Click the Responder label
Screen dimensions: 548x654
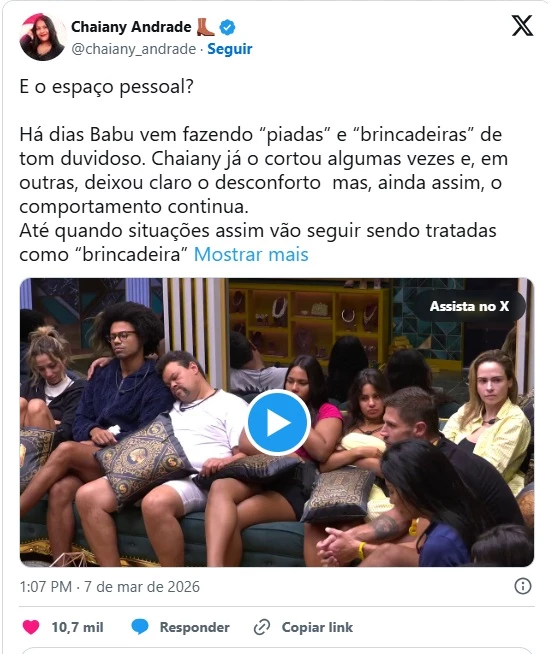click(x=194, y=627)
